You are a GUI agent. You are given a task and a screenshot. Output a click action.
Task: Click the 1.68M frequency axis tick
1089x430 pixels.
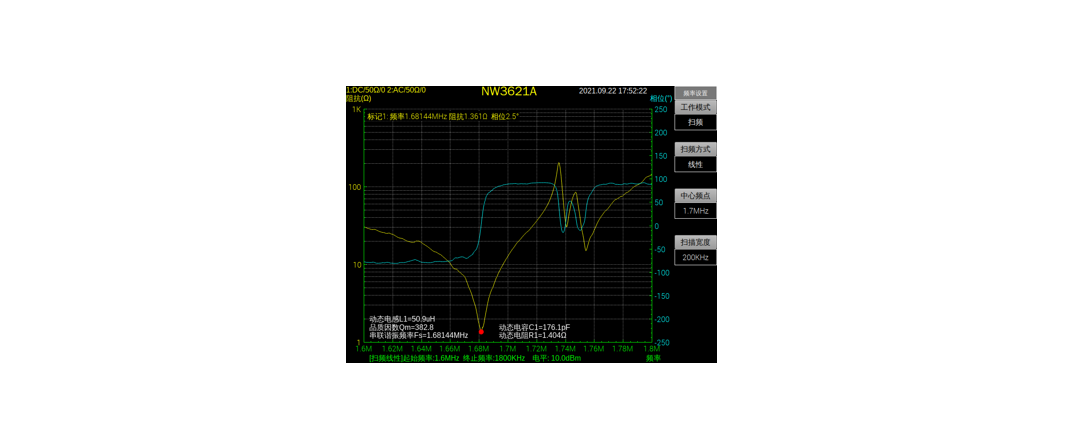click(479, 349)
